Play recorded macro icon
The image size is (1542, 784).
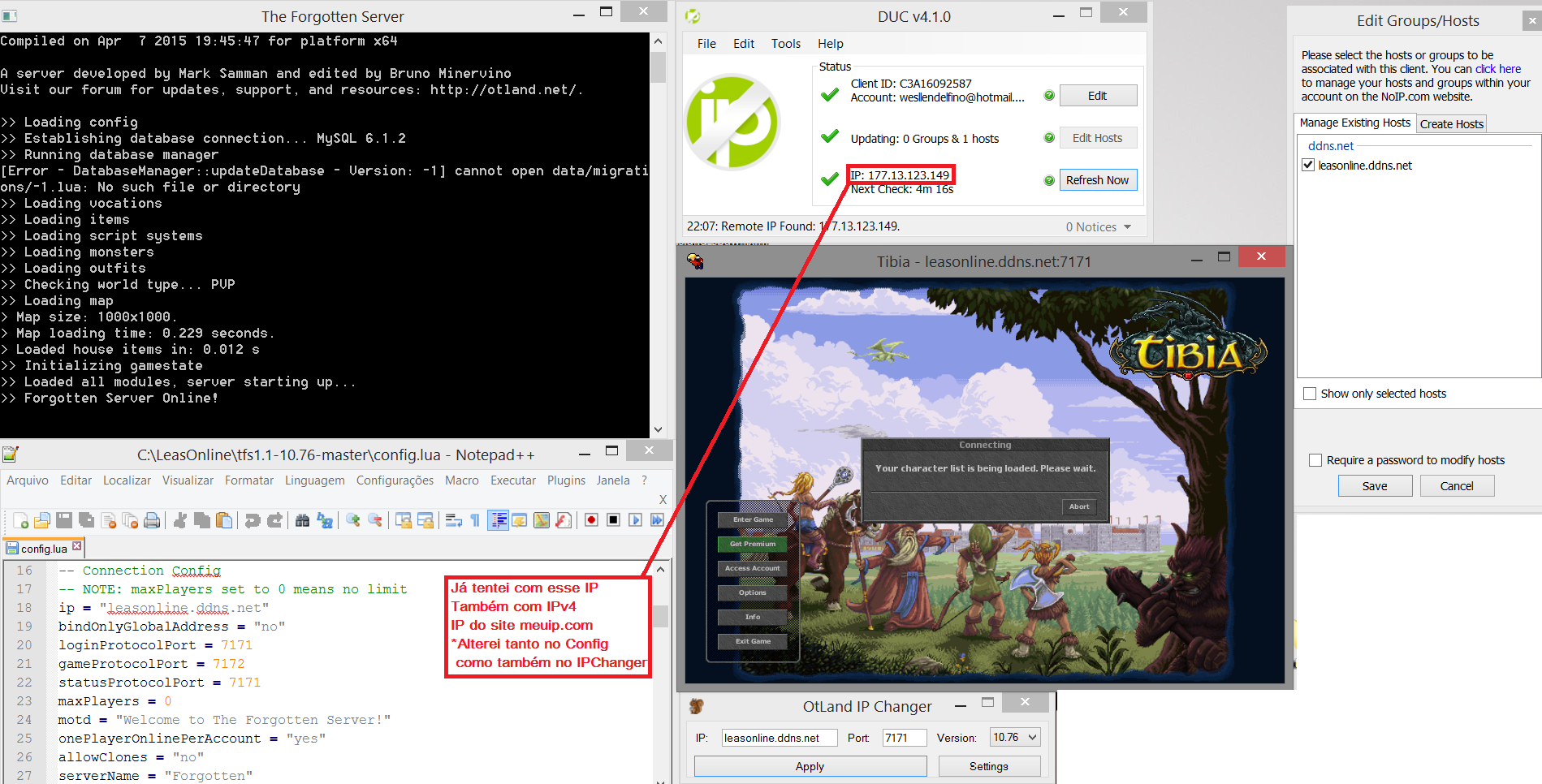(x=635, y=520)
